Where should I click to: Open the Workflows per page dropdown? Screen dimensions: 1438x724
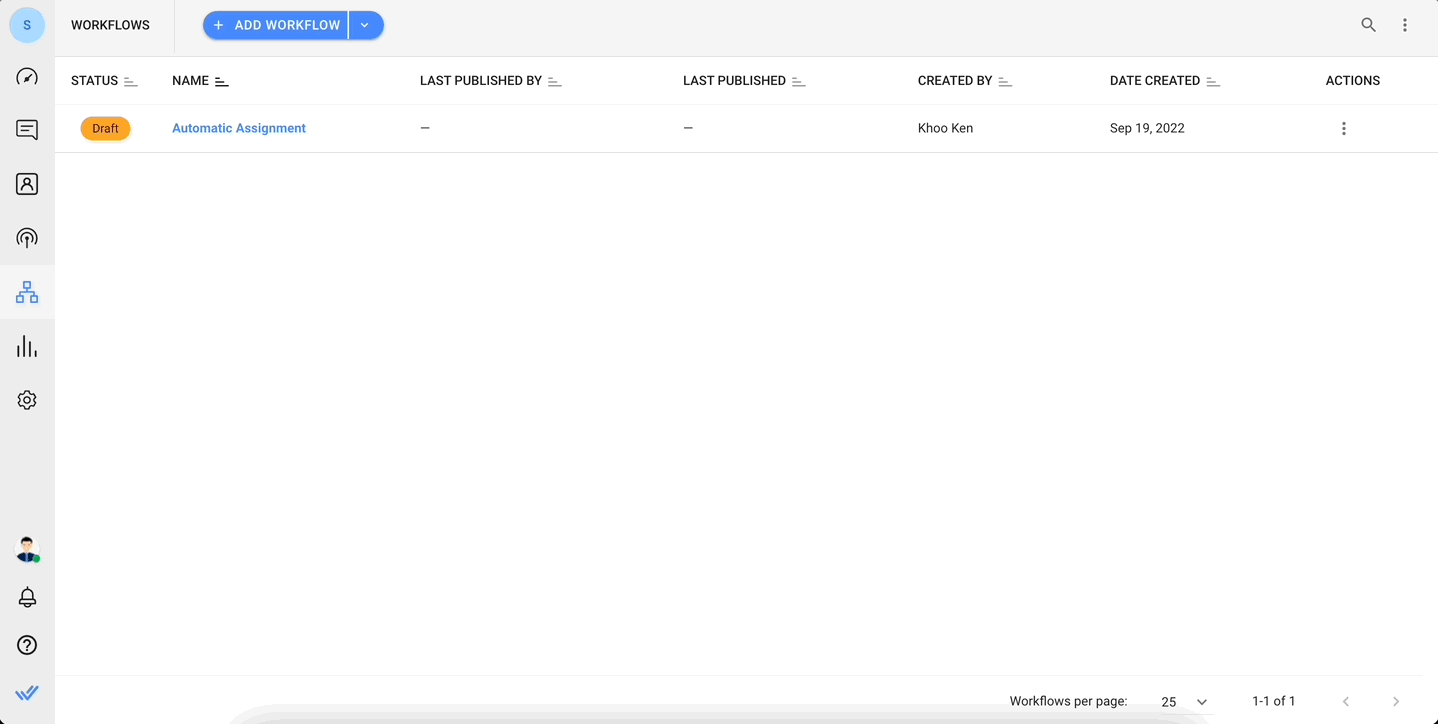(1184, 702)
